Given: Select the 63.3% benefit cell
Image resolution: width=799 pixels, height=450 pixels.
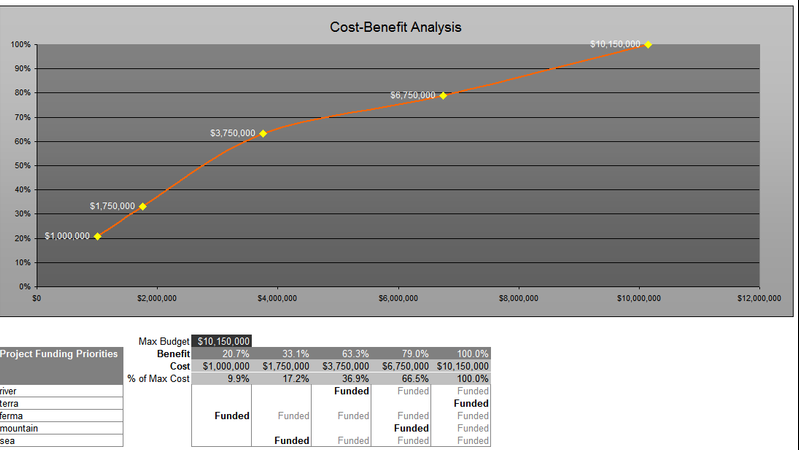Looking at the screenshot, I should pyautogui.click(x=341, y=354).
